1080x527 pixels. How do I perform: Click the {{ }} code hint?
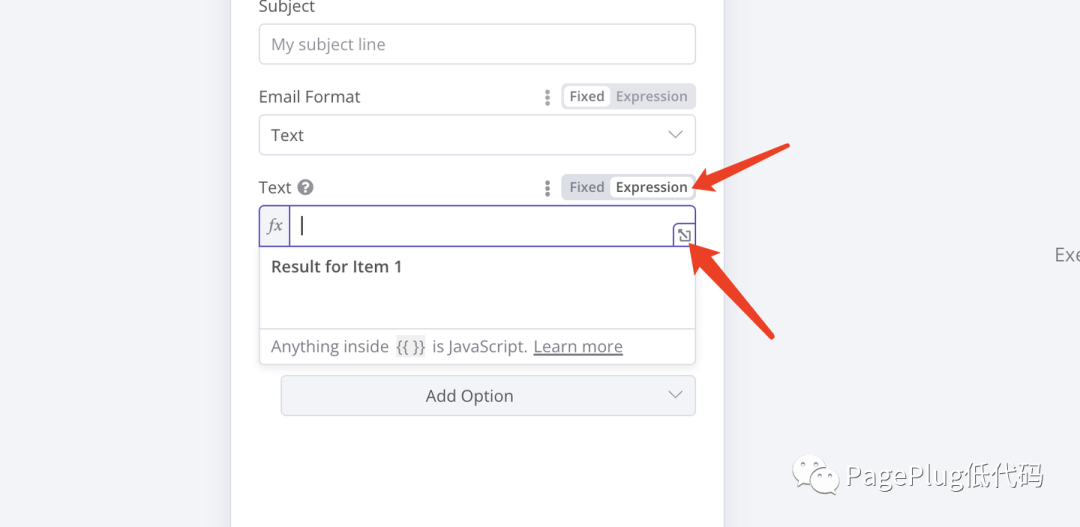click(411, 347)
